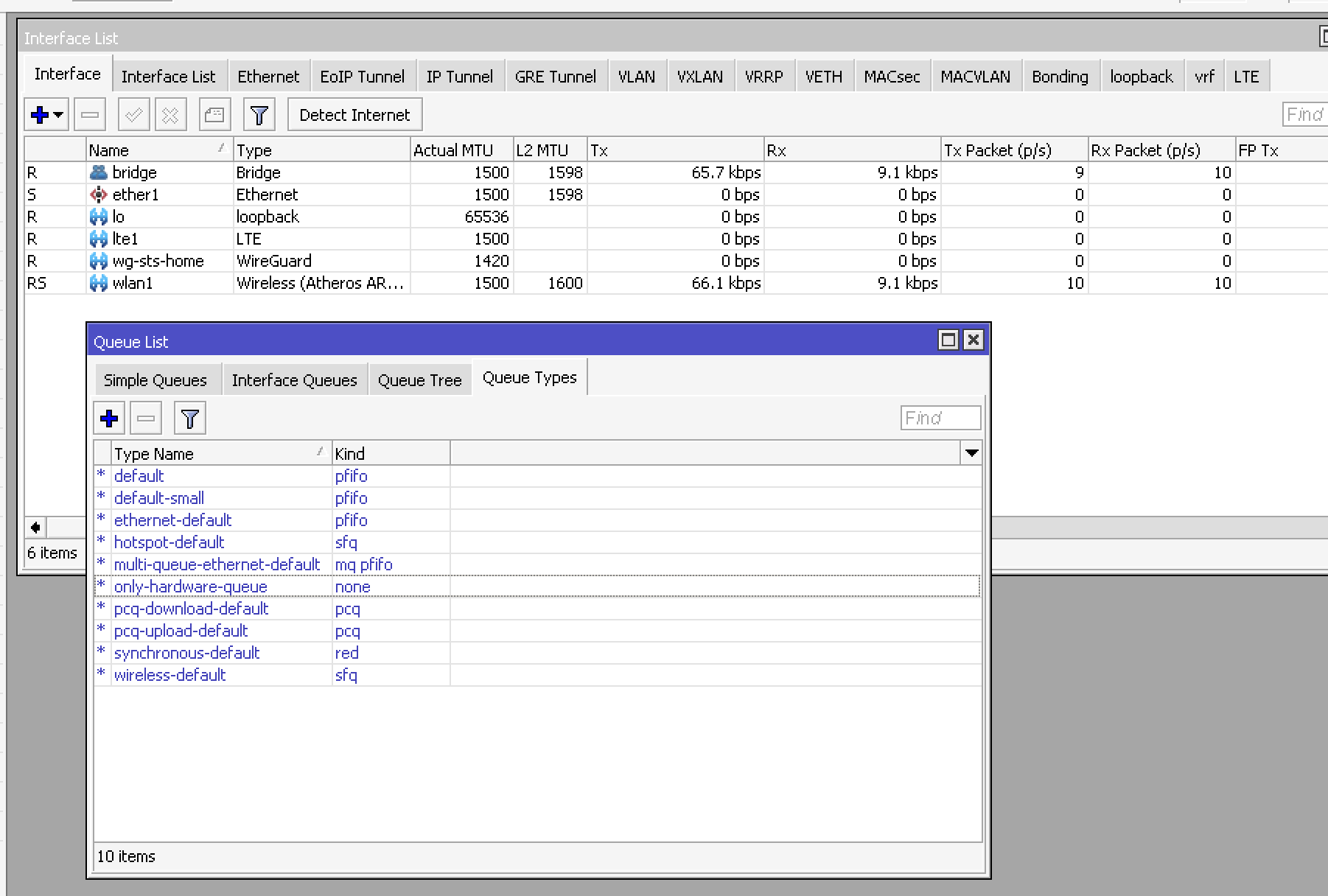Switch to the Simple Queues tab
Image resolution: width=1328 pixels, height=896 pixels.
(x=155, y=380)
